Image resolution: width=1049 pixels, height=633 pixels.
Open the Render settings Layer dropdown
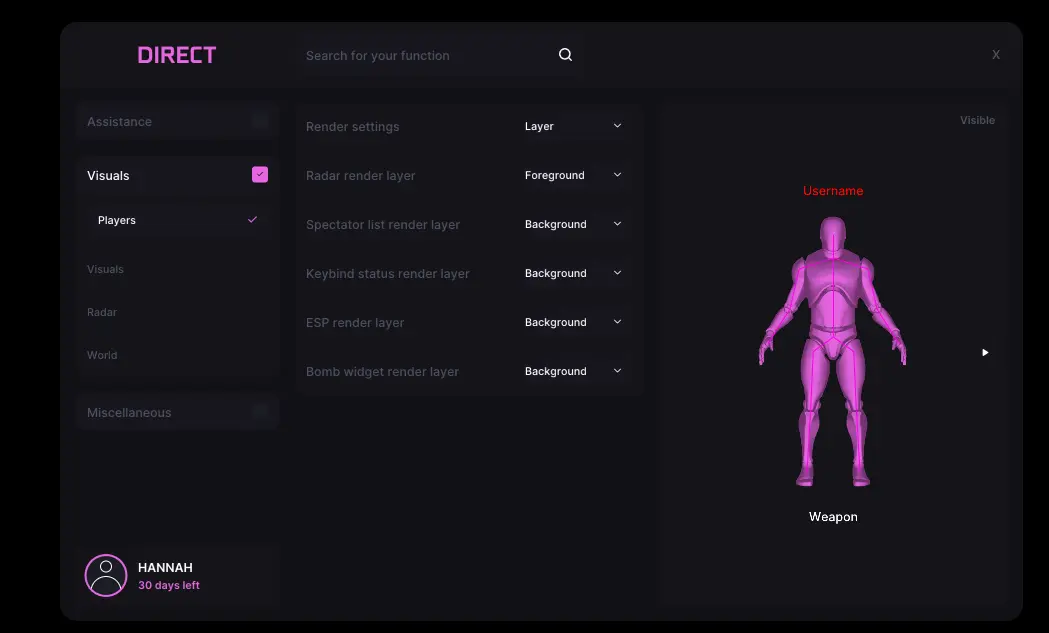click(x=573, y=126)
